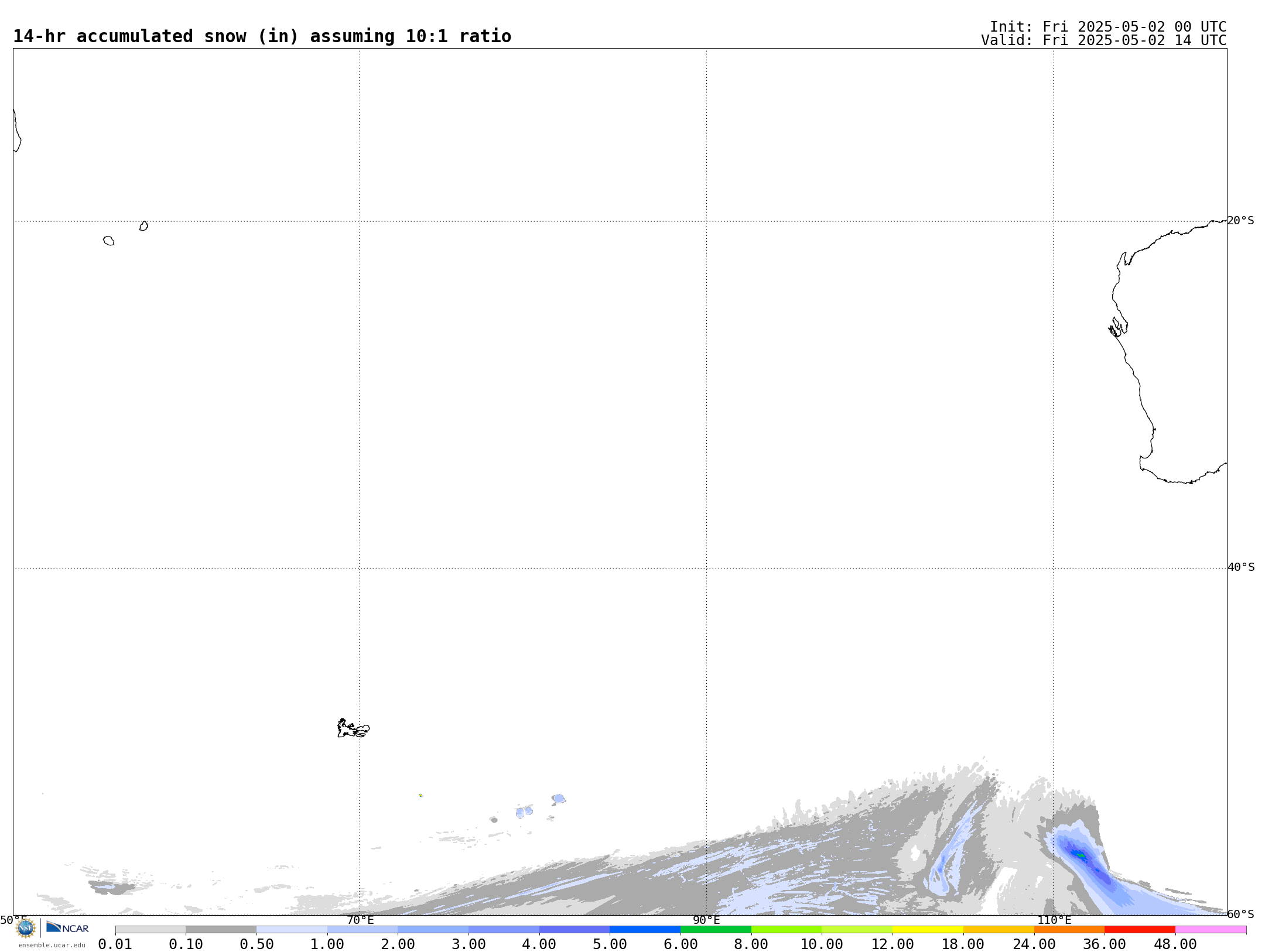The width and height of the screenshot is (1265, 952).
Task: Select the orange 24.00 legend swatch
Action: pyautogui.click(x=1069, y=930)
